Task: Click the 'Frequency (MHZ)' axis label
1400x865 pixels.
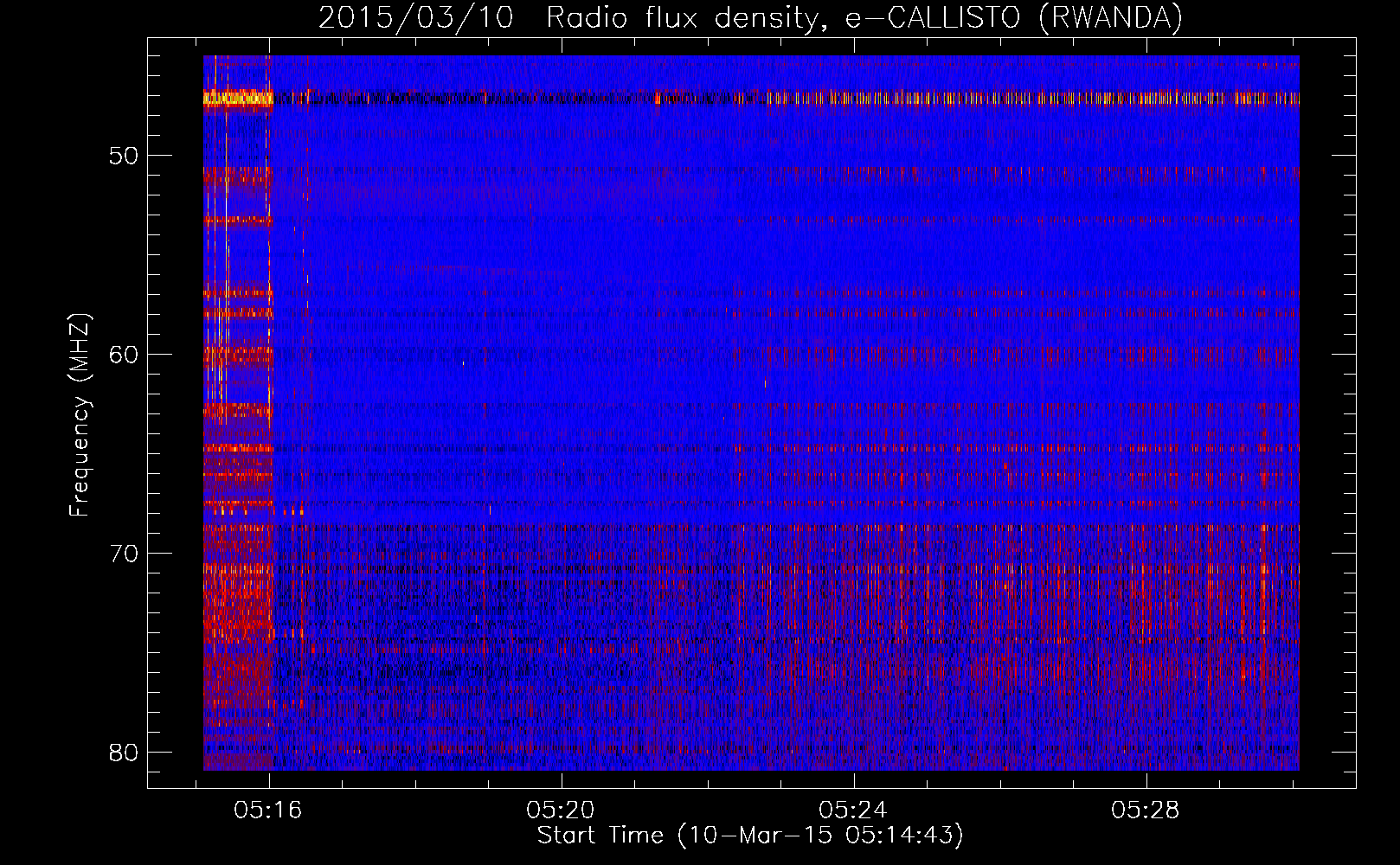Action: point(80,415)
